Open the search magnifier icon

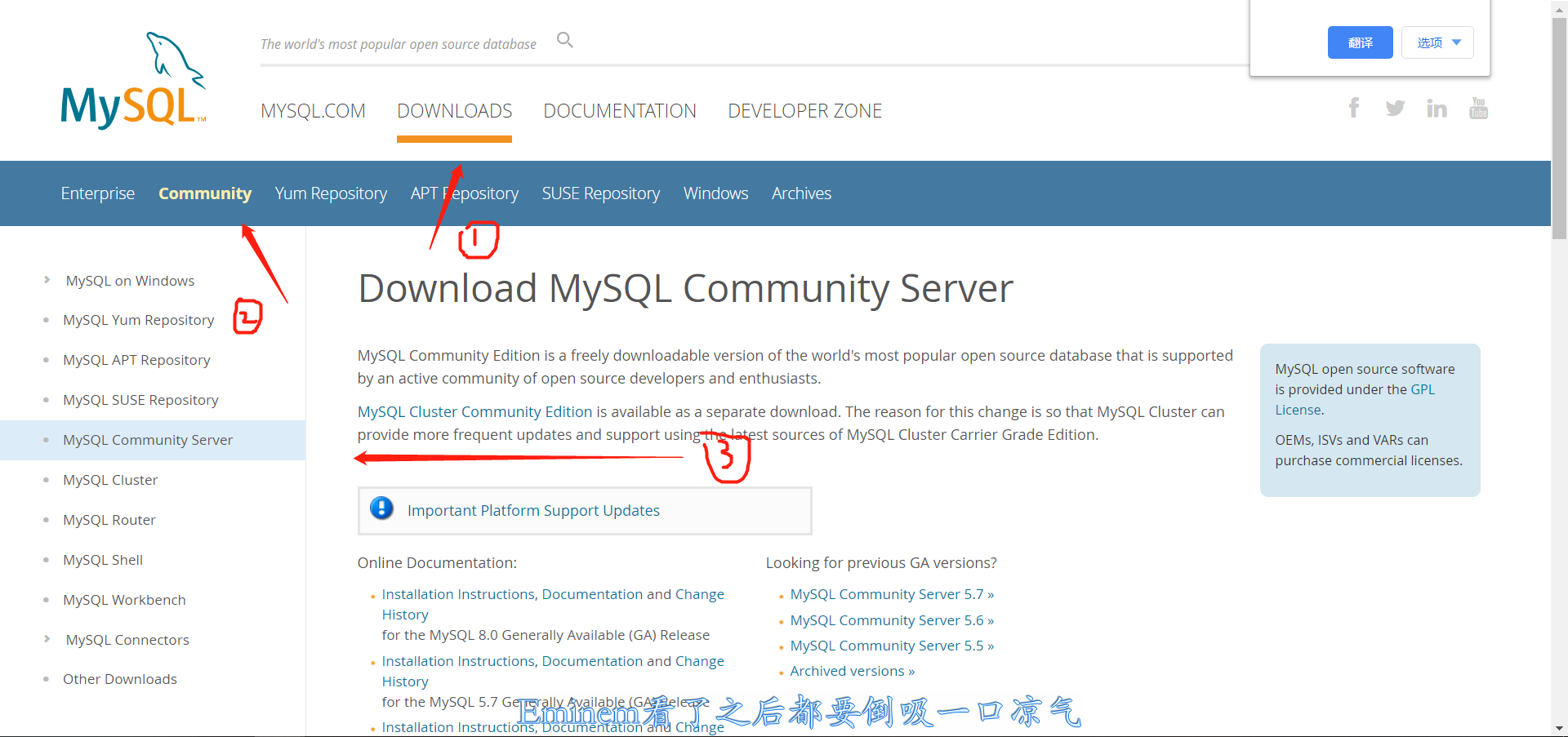pos(564,39)
